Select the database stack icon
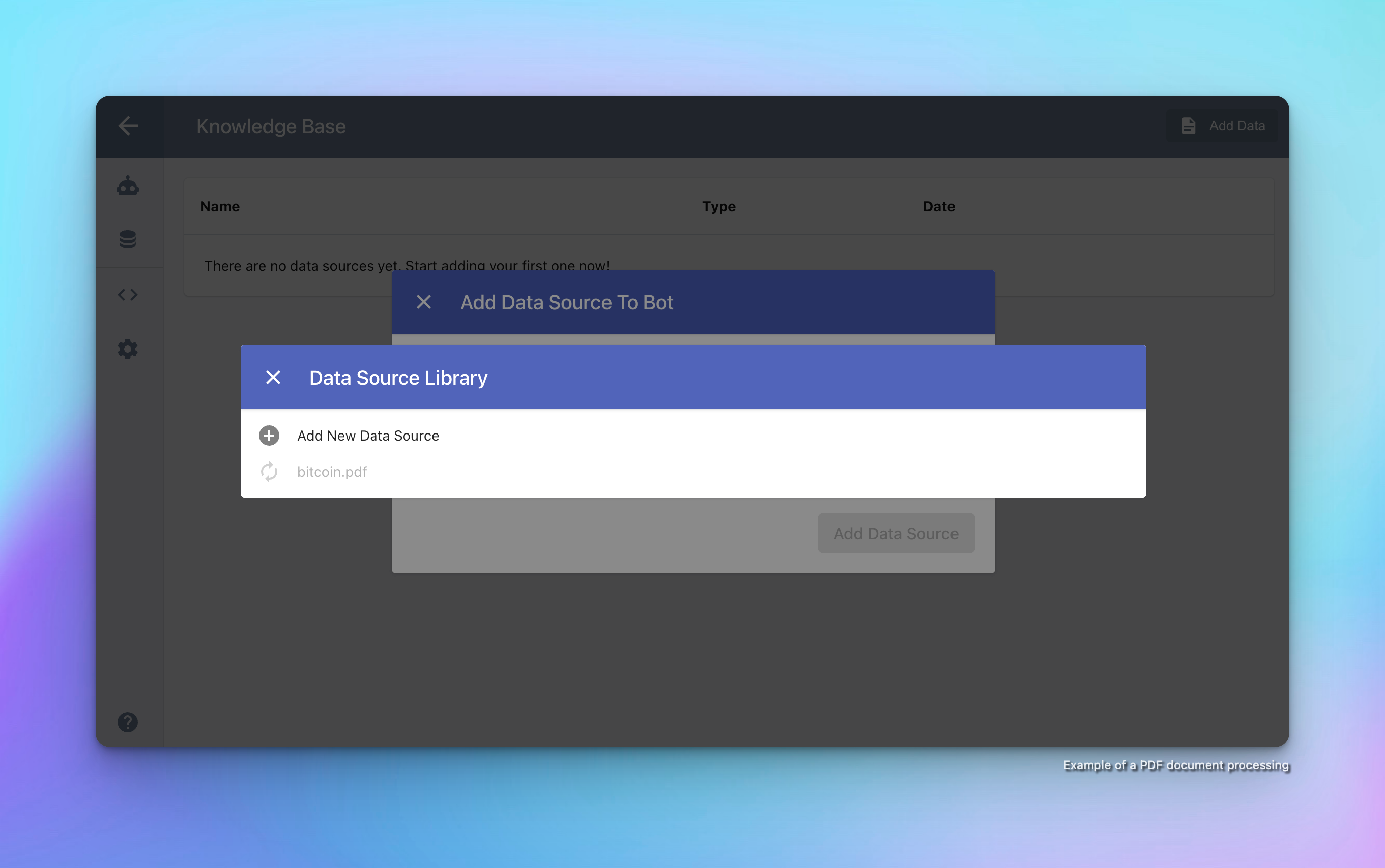 click(128, 239)
